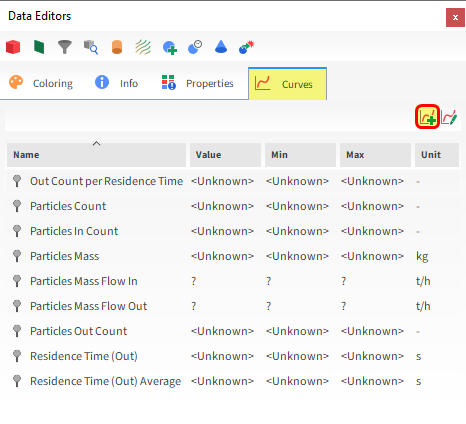This screenshot has height=424, width=466.
Task: Select the green streamlines icon
Action: pos(143,47)
